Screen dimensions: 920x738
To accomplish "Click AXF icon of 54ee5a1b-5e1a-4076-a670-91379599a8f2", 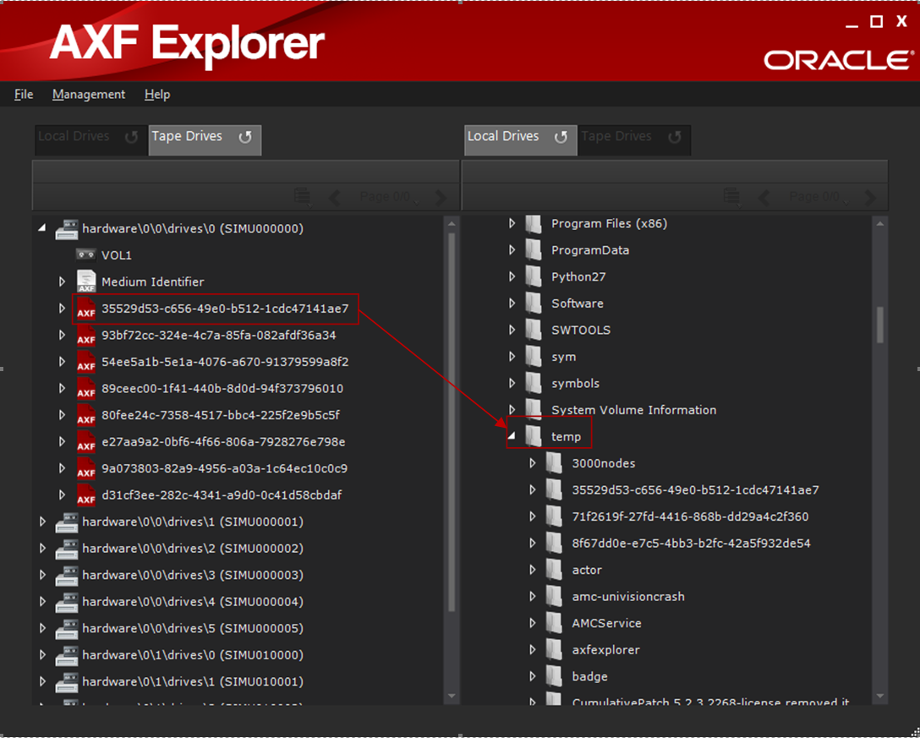I will [86, 362].
